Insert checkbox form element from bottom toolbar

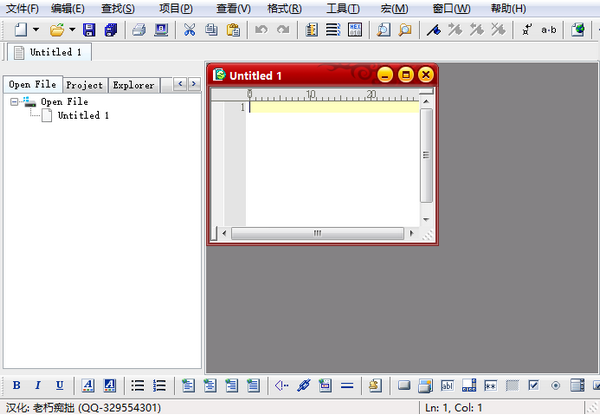(x=533, y=385)
